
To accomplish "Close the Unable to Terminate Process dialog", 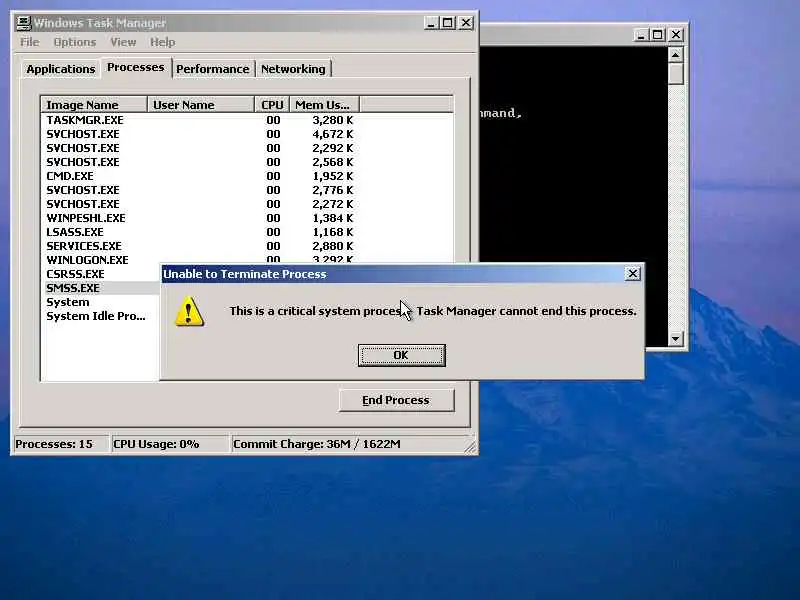I will 633,274.
